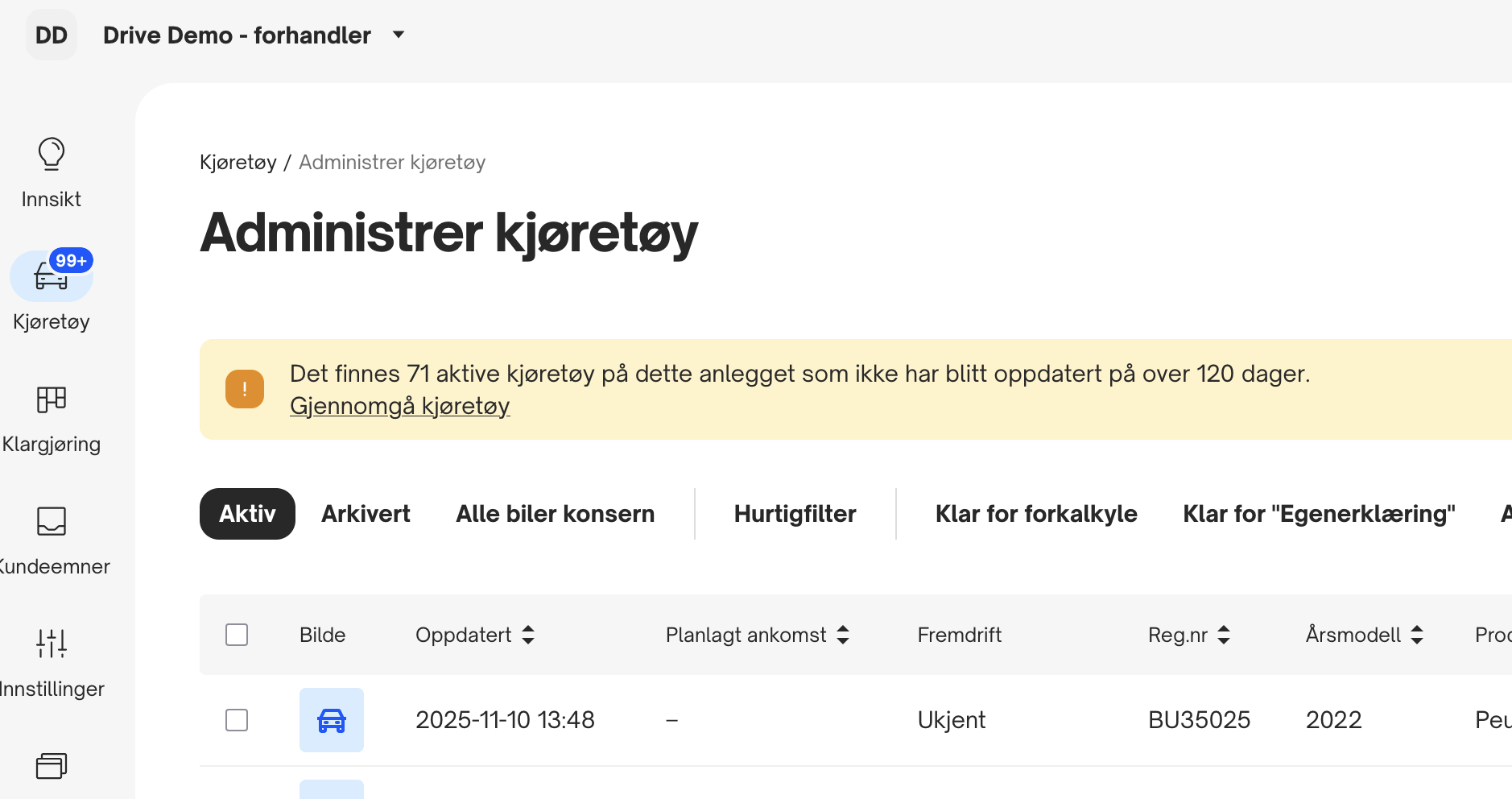The image size is (1512, 799).
Task: Switch to Alle biler konsern tab
Action: click(555, 514)
